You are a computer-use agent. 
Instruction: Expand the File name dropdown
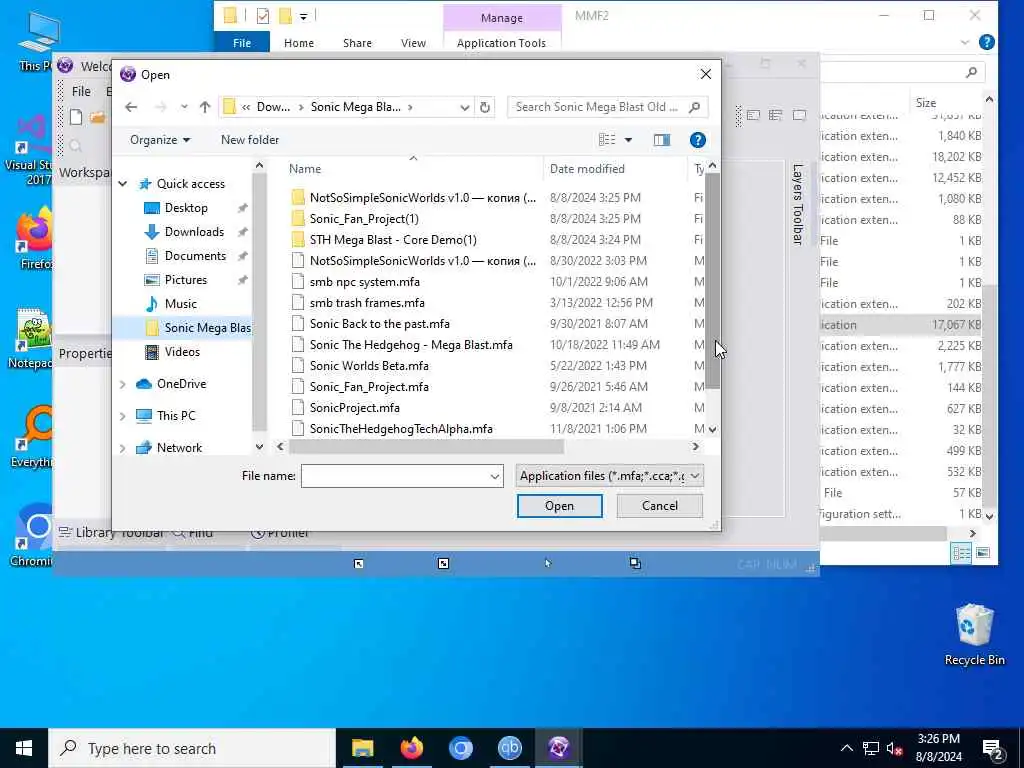pyautogui.click(x=495, y=477)
